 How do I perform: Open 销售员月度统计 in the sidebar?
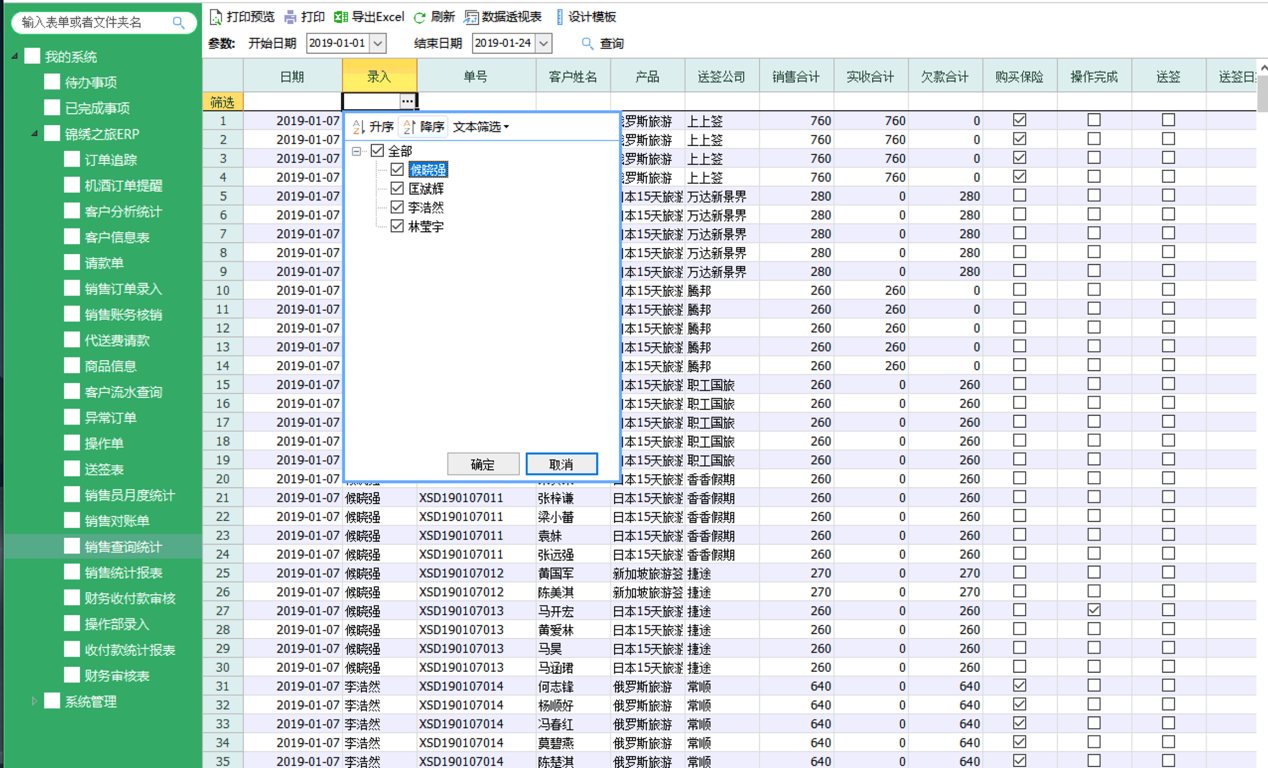(x=130, y=495)
